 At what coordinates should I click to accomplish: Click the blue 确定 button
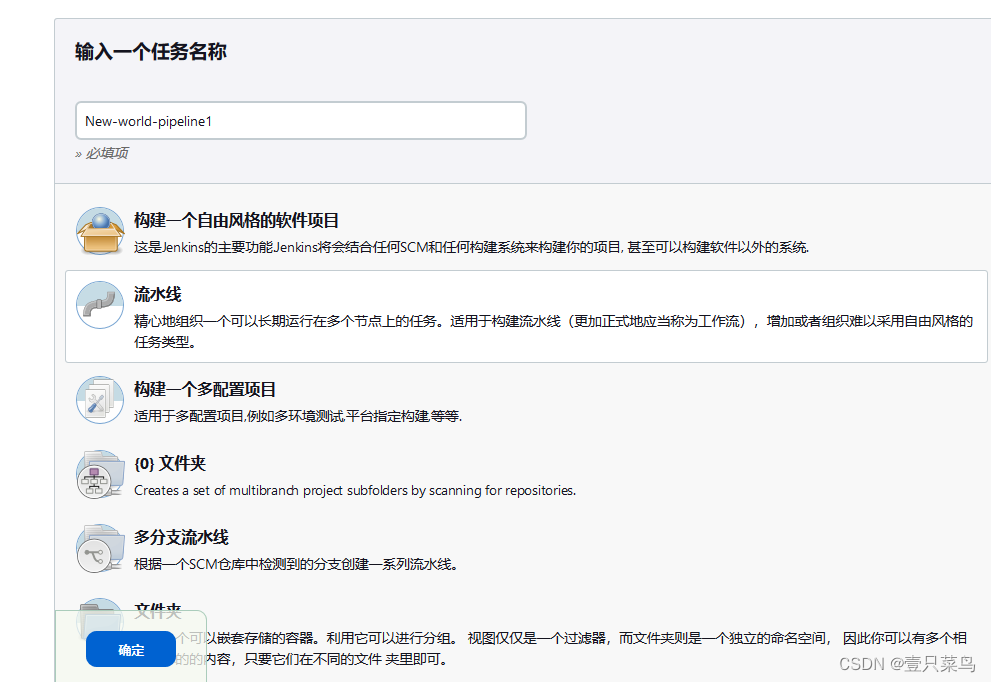(x=131, y=649)
